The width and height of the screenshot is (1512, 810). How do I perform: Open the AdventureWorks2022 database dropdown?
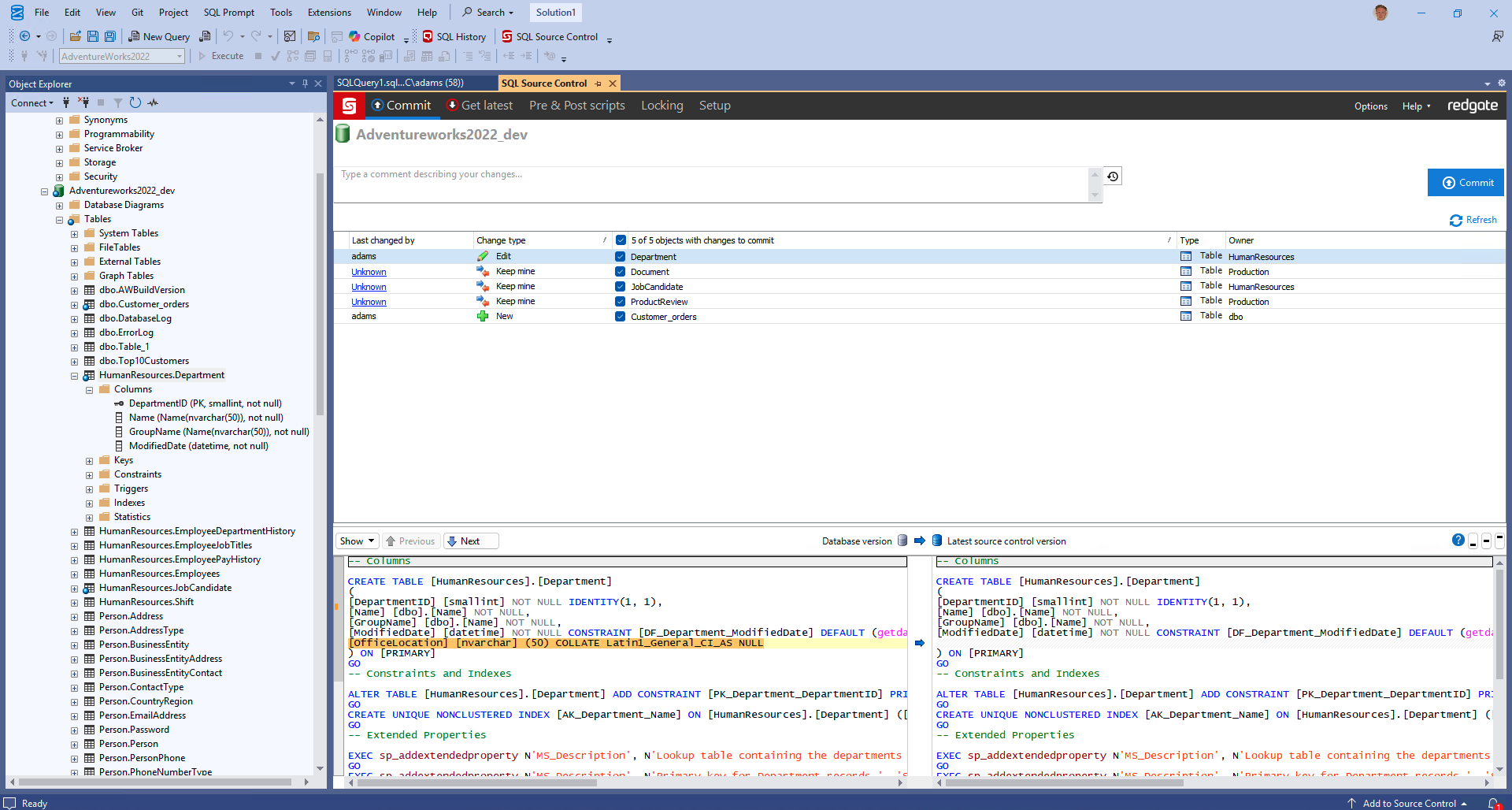[x=180, y=56]
